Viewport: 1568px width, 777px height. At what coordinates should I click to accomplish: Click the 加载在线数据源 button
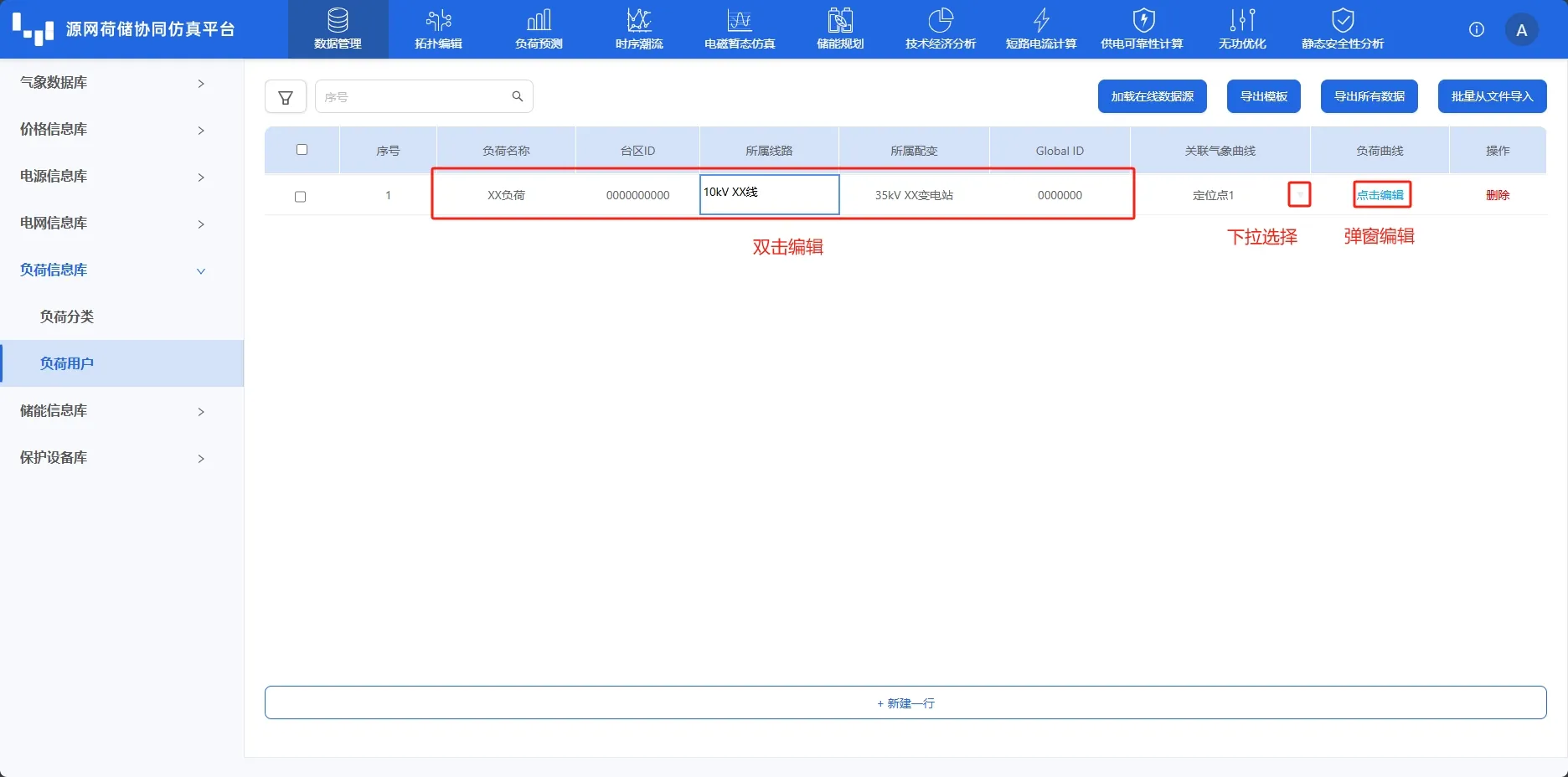[1153, 96]
